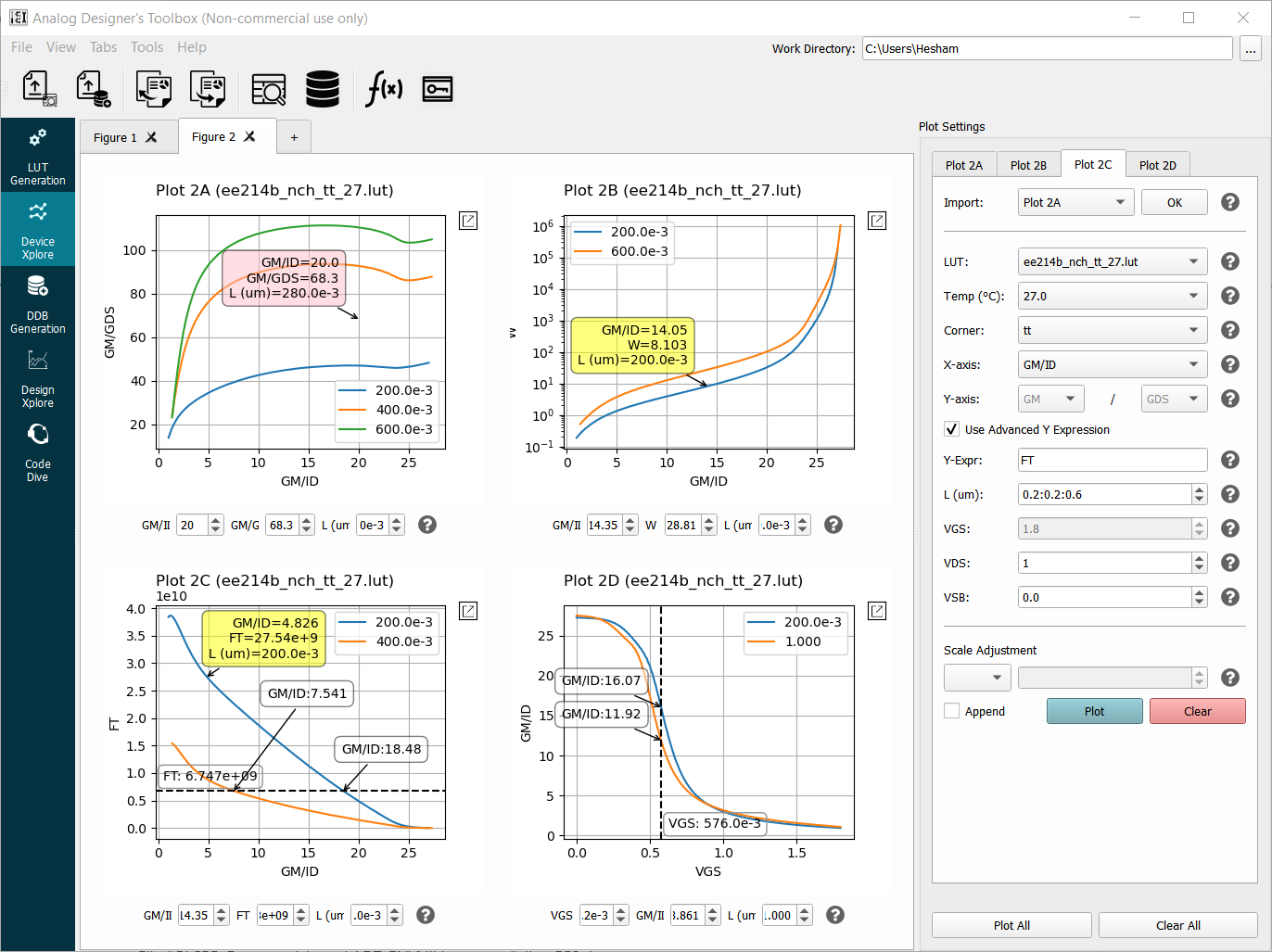Open the Corner dropdown
The image size is (1272, 952).
1113,330
